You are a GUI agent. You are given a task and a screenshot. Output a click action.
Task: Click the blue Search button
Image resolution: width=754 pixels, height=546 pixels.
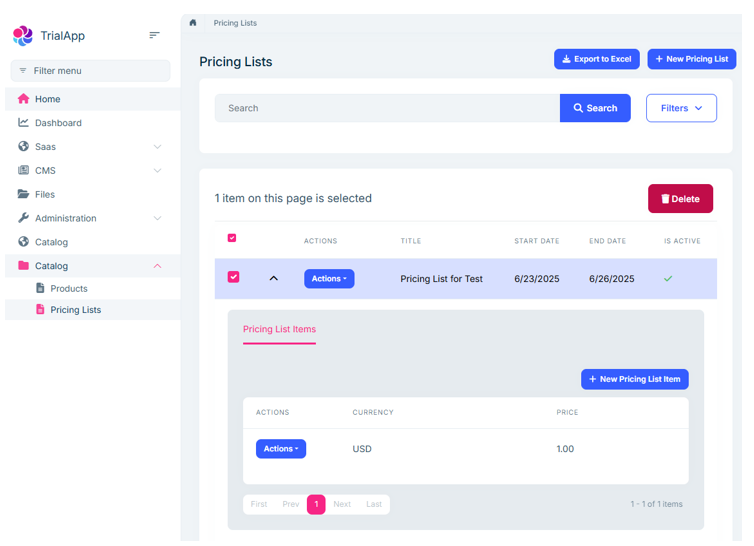tap(595, 108)
